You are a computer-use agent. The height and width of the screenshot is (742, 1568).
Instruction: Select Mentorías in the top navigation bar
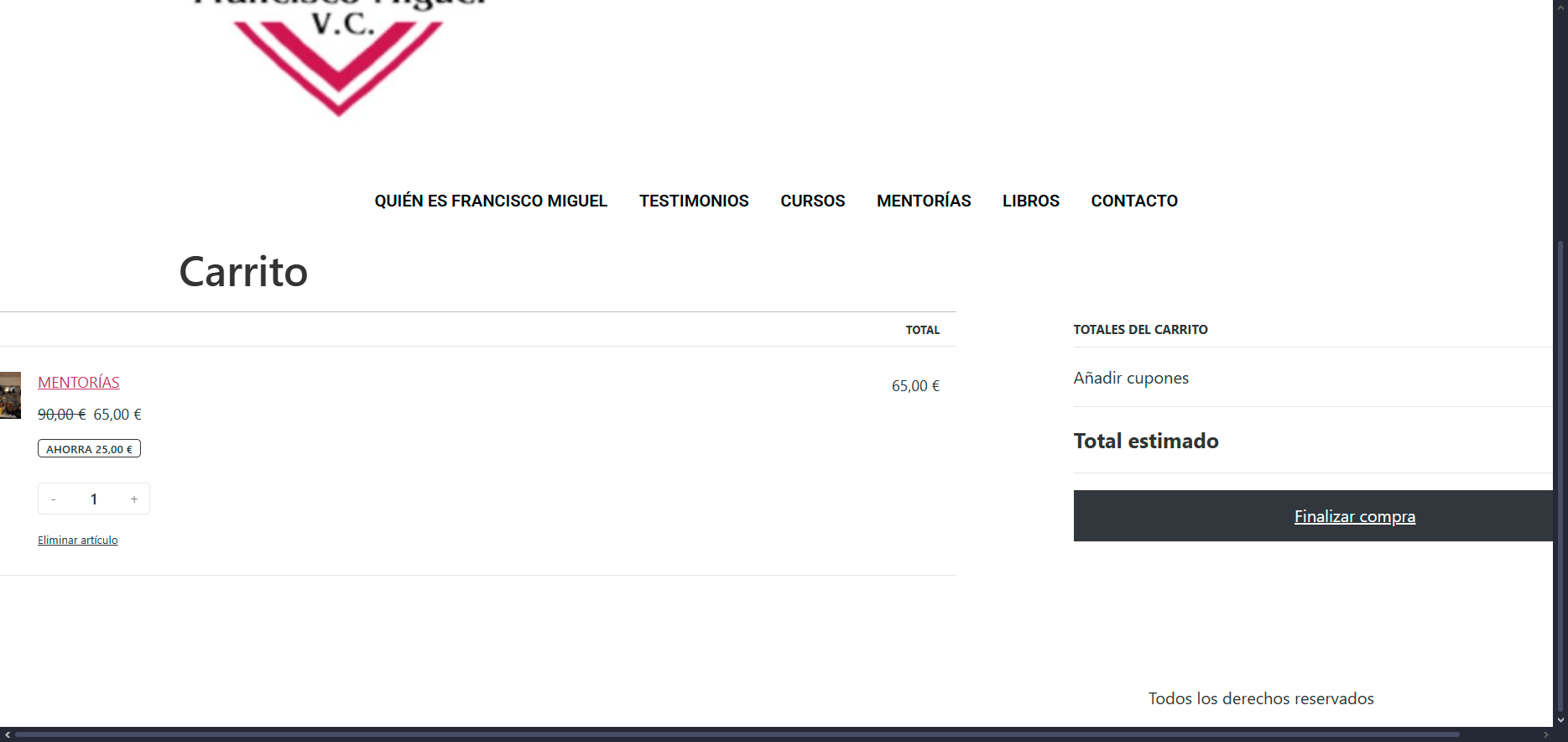[x=924, y=201]
